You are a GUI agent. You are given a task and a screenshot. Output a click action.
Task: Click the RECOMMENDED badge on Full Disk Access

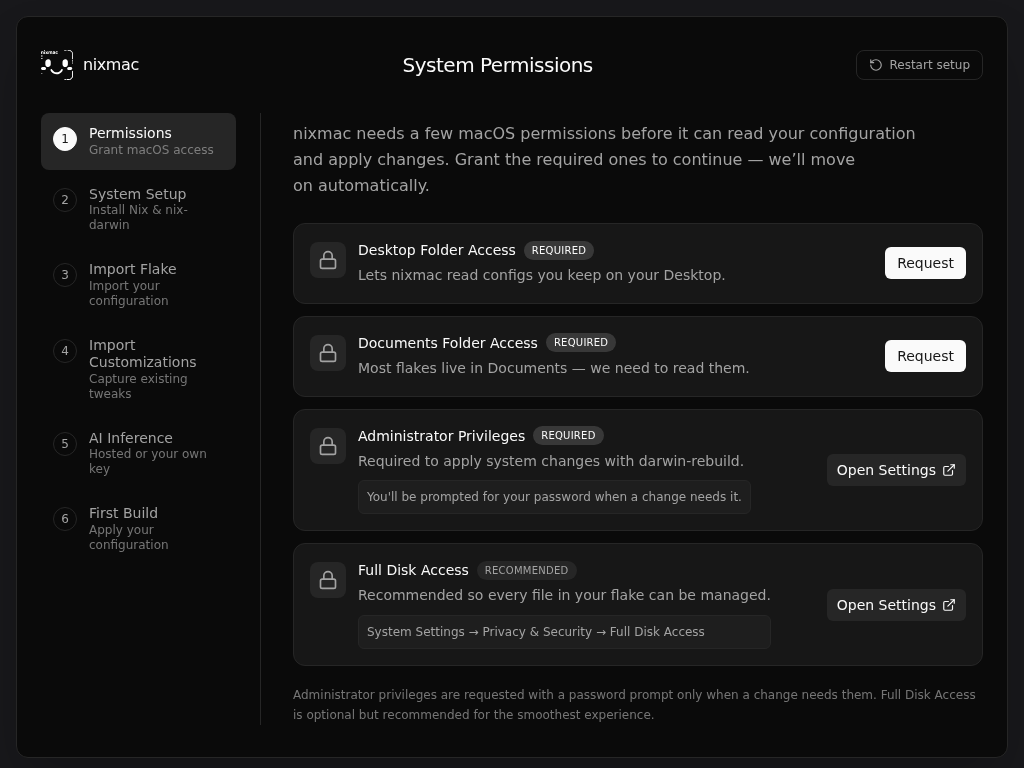click(526, 570)
